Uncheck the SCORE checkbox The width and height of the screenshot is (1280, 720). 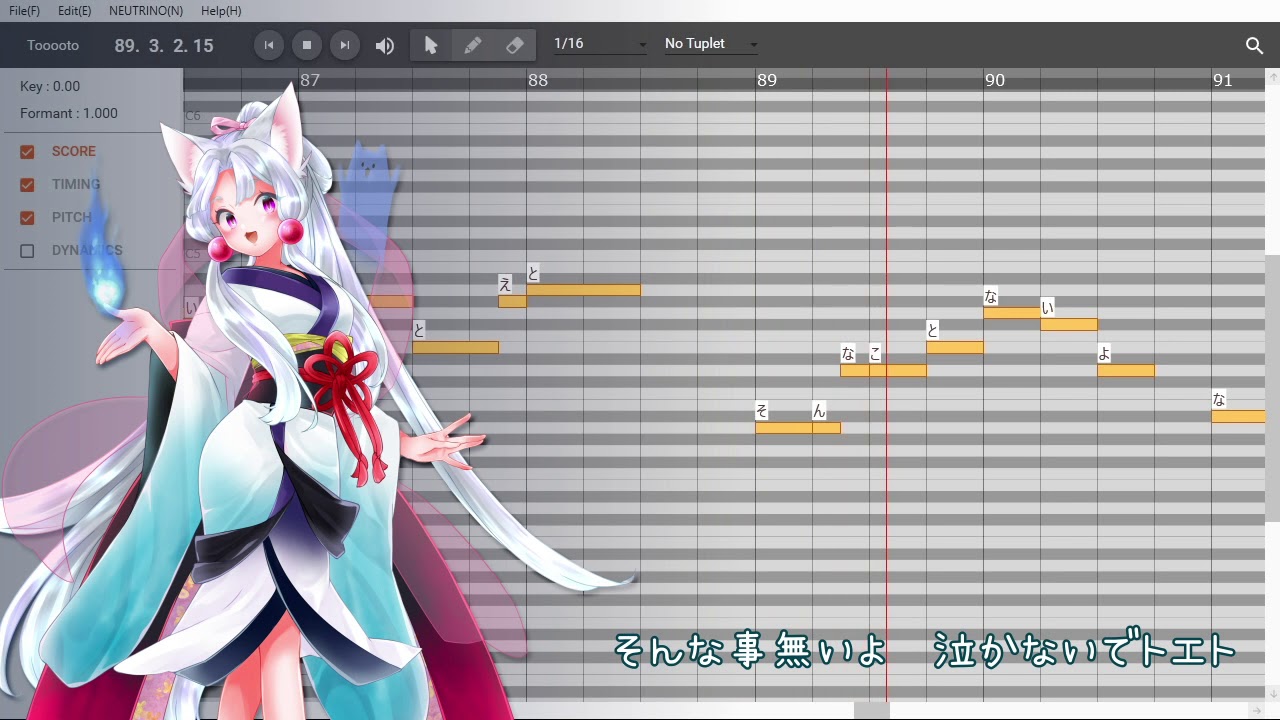pos(27,152)
